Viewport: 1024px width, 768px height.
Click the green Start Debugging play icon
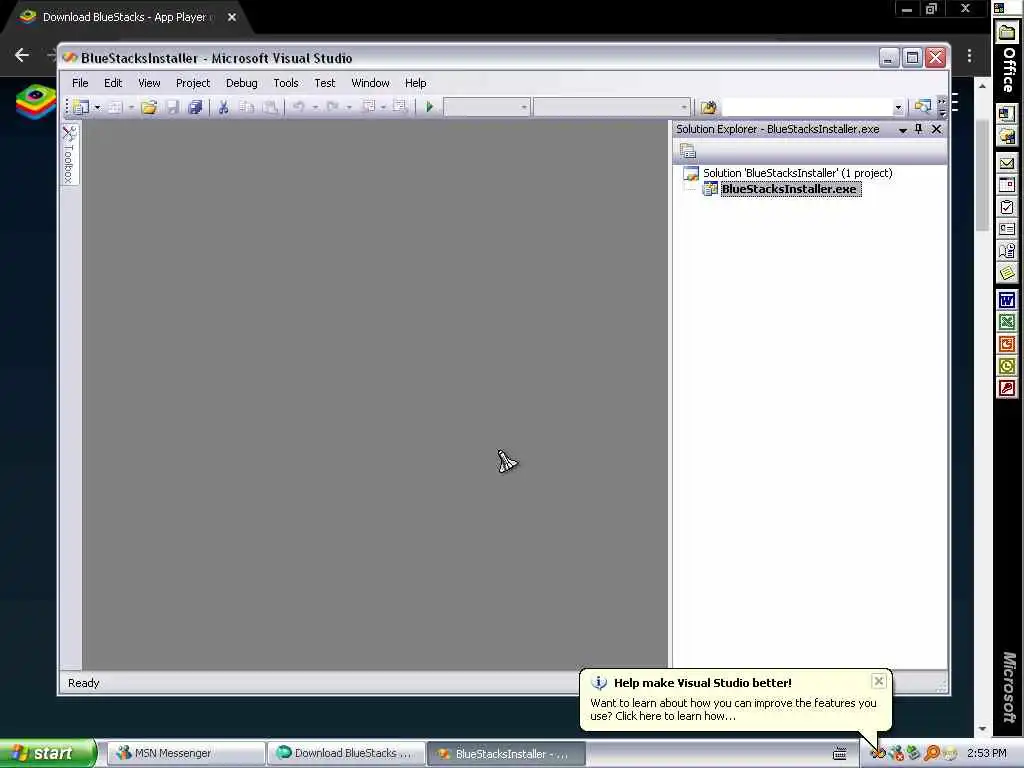[430, 107]
